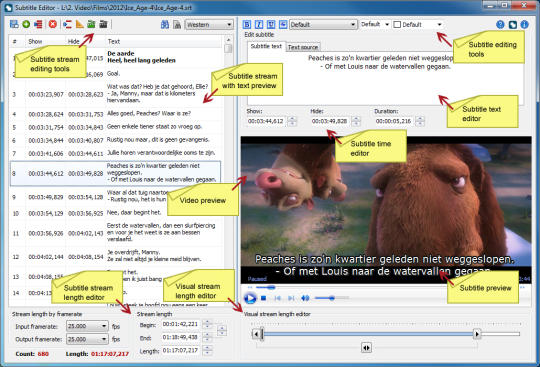Click the red-lines insert subtitle icon
The width and height of the screenshot is (540, 367).
click(x=38, y=24)
